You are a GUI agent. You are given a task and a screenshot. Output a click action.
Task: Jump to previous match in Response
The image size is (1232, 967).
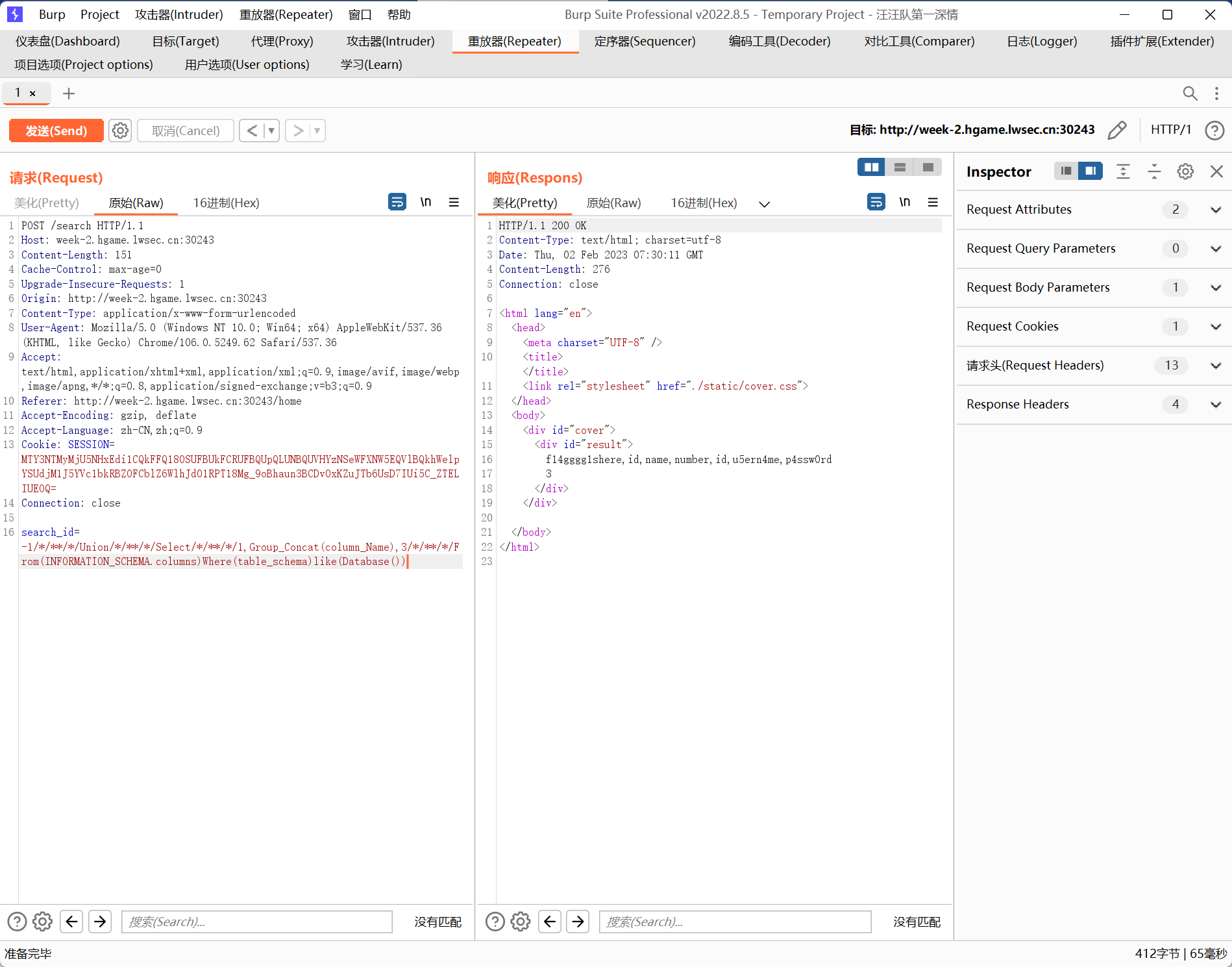(x=550, y=921)
